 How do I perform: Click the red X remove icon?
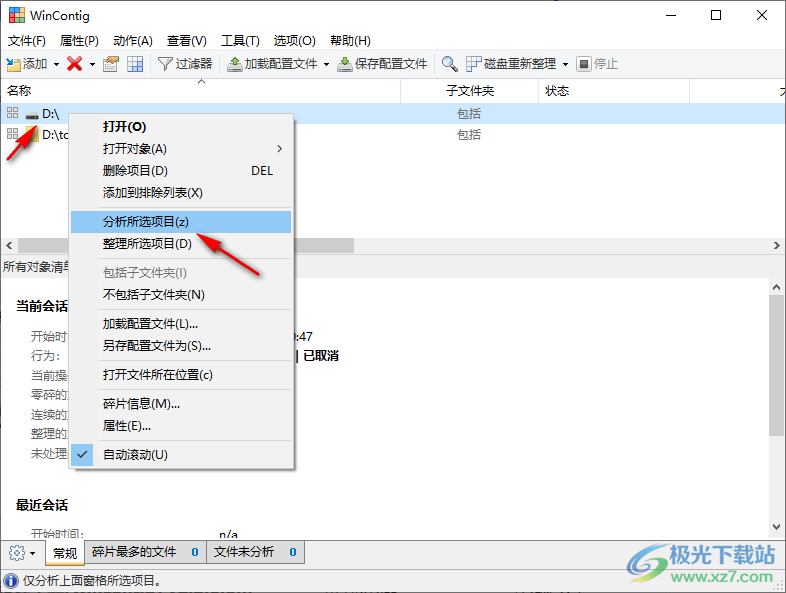pos(75,64)
